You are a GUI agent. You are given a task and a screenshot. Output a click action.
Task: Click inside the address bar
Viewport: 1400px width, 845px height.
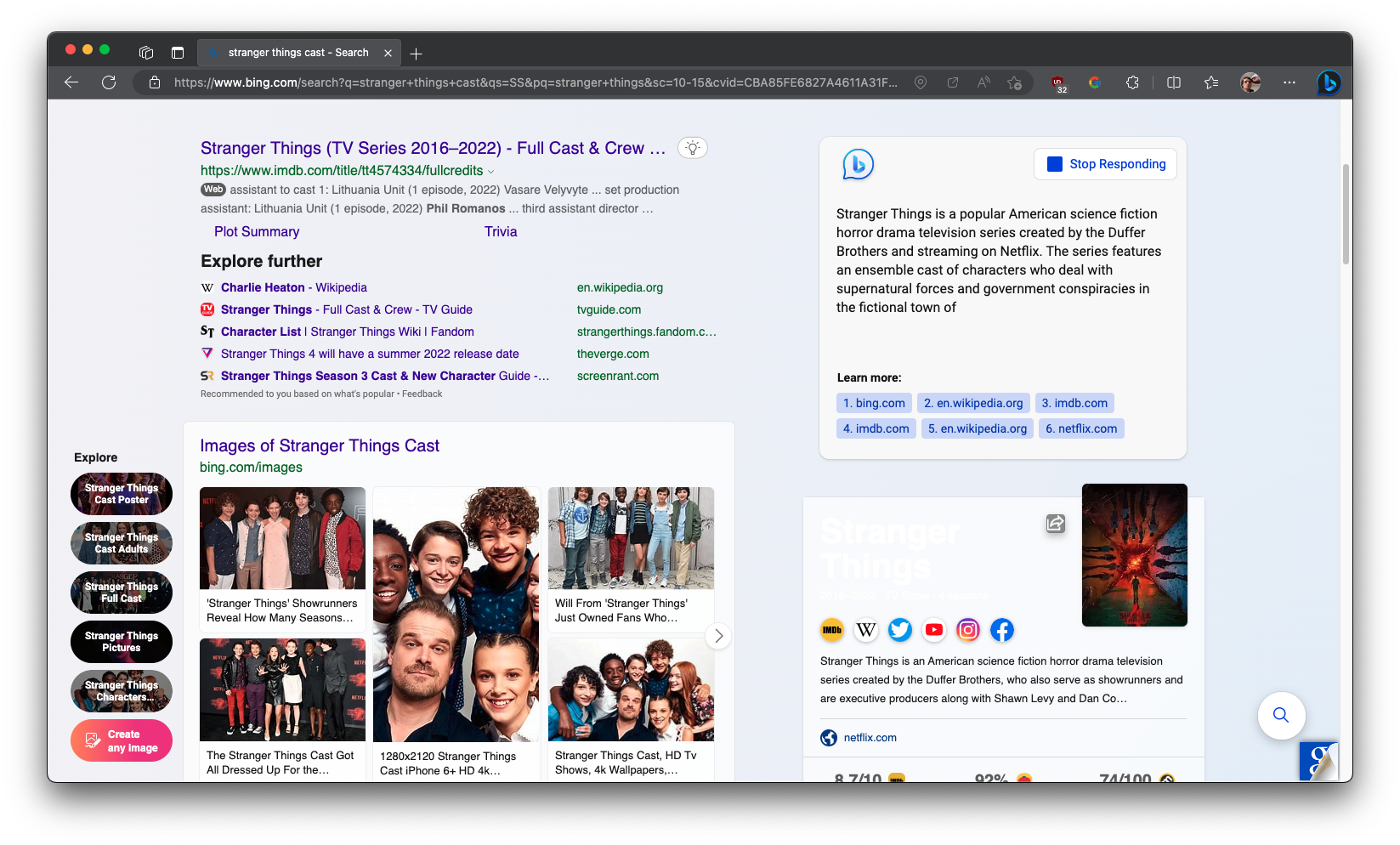pos(510,82)
